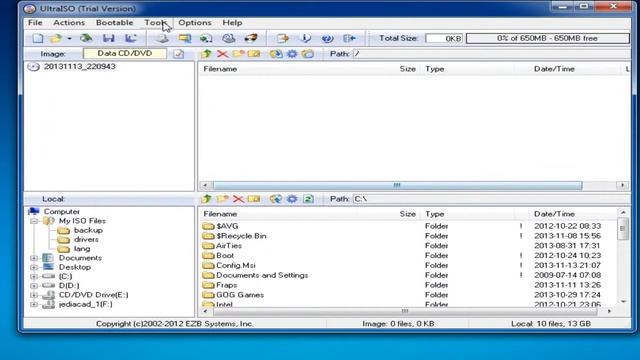Create new folder in image toolbar

238,54
